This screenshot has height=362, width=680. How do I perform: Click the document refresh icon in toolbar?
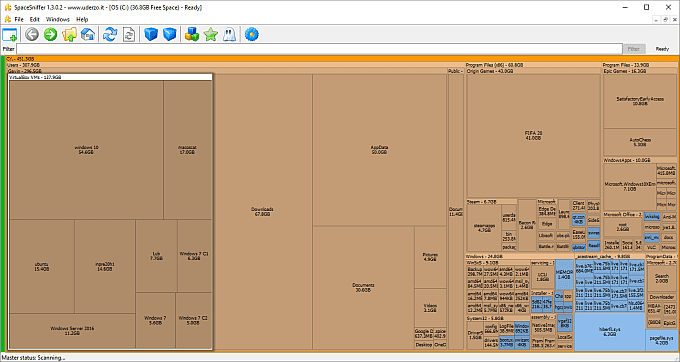(129, 34)
